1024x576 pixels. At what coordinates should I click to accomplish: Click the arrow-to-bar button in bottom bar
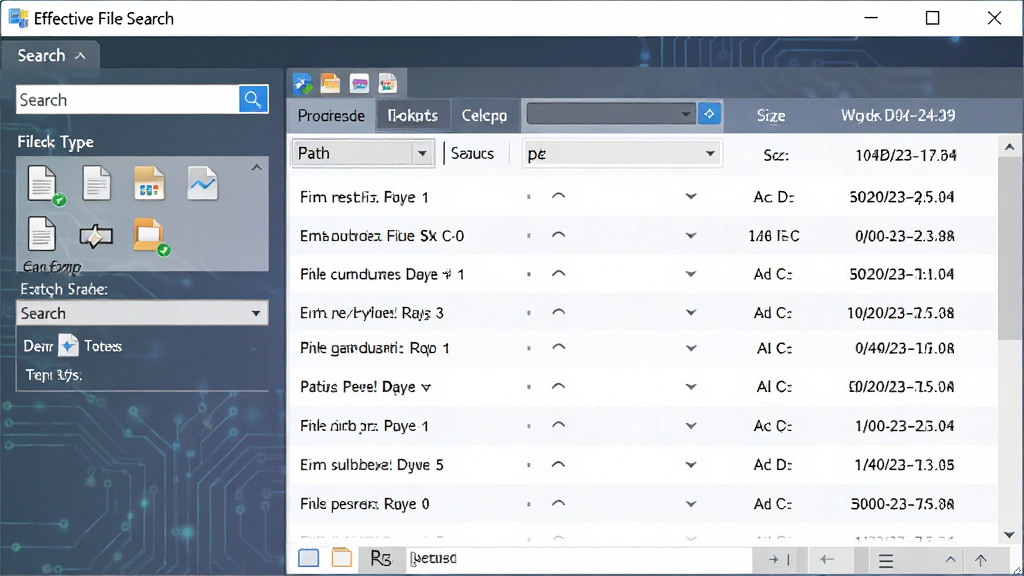778,560
